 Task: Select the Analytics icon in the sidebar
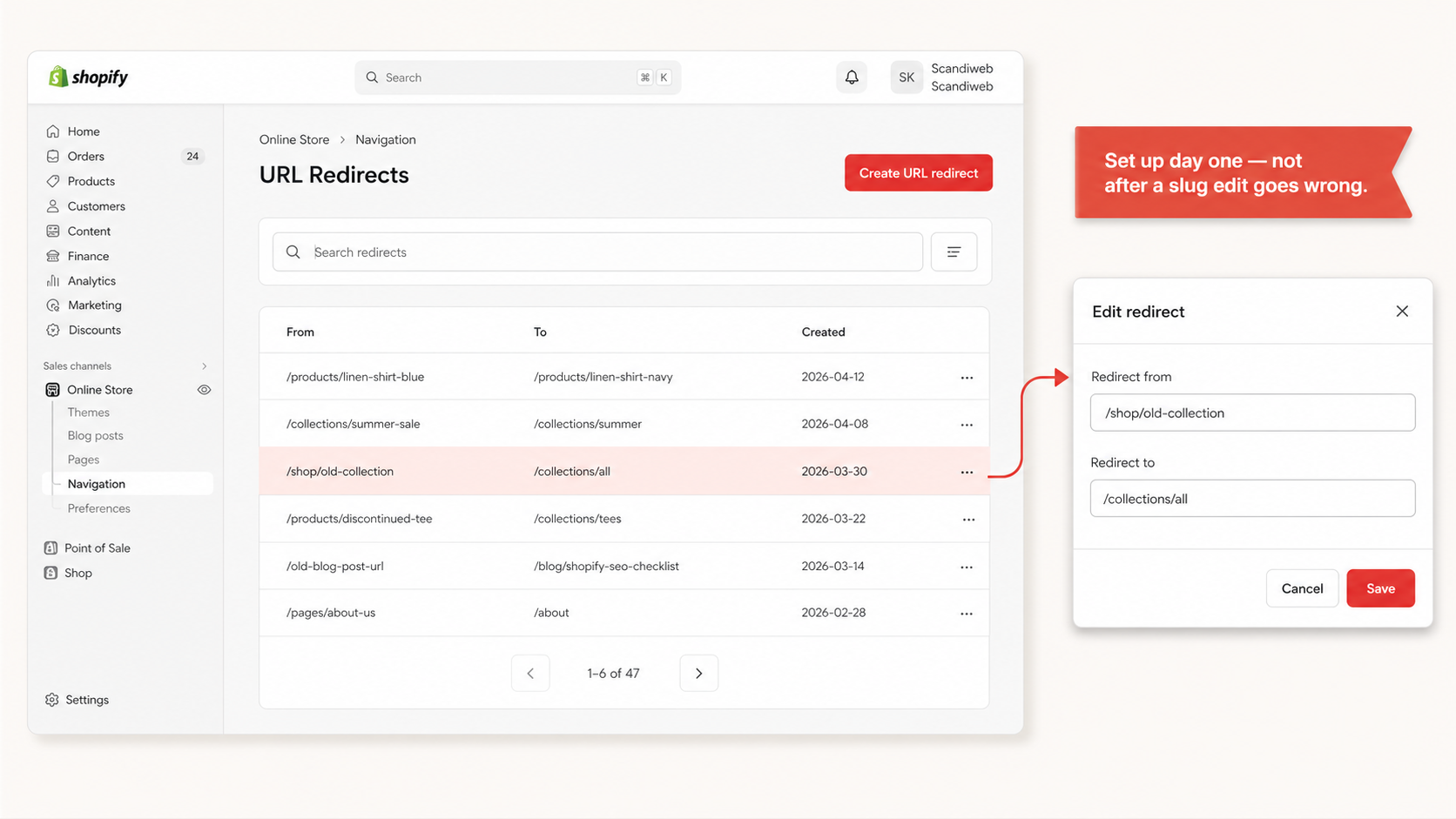pos(53,280)
